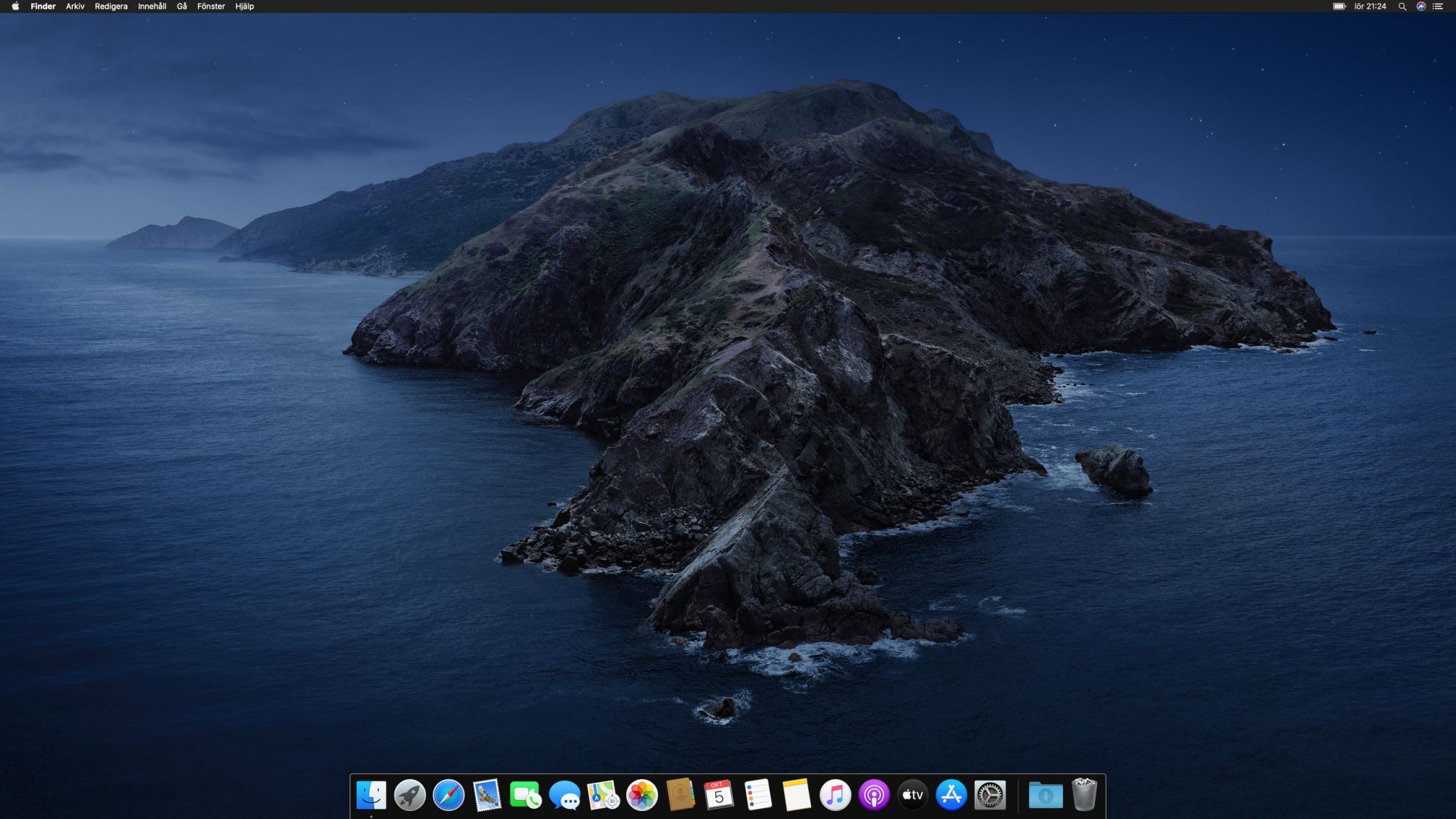Open Calendar showing October 5
The width and height of the screenshot is (1456, 819).
pyautogui.click(x=718, y=795)
